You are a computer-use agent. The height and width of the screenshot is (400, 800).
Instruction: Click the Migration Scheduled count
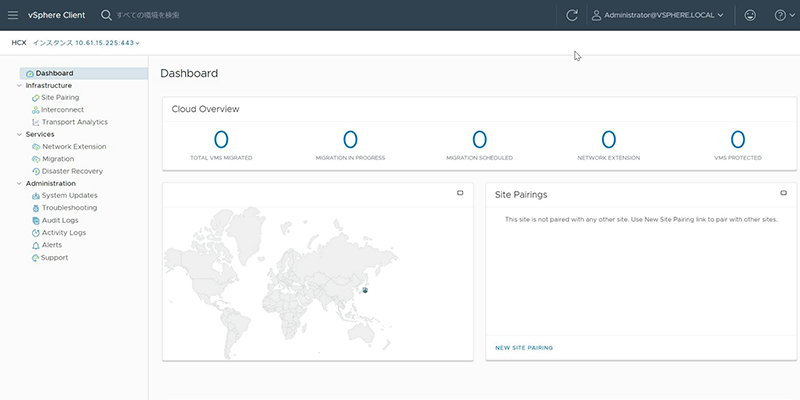(x=480, y=139)
